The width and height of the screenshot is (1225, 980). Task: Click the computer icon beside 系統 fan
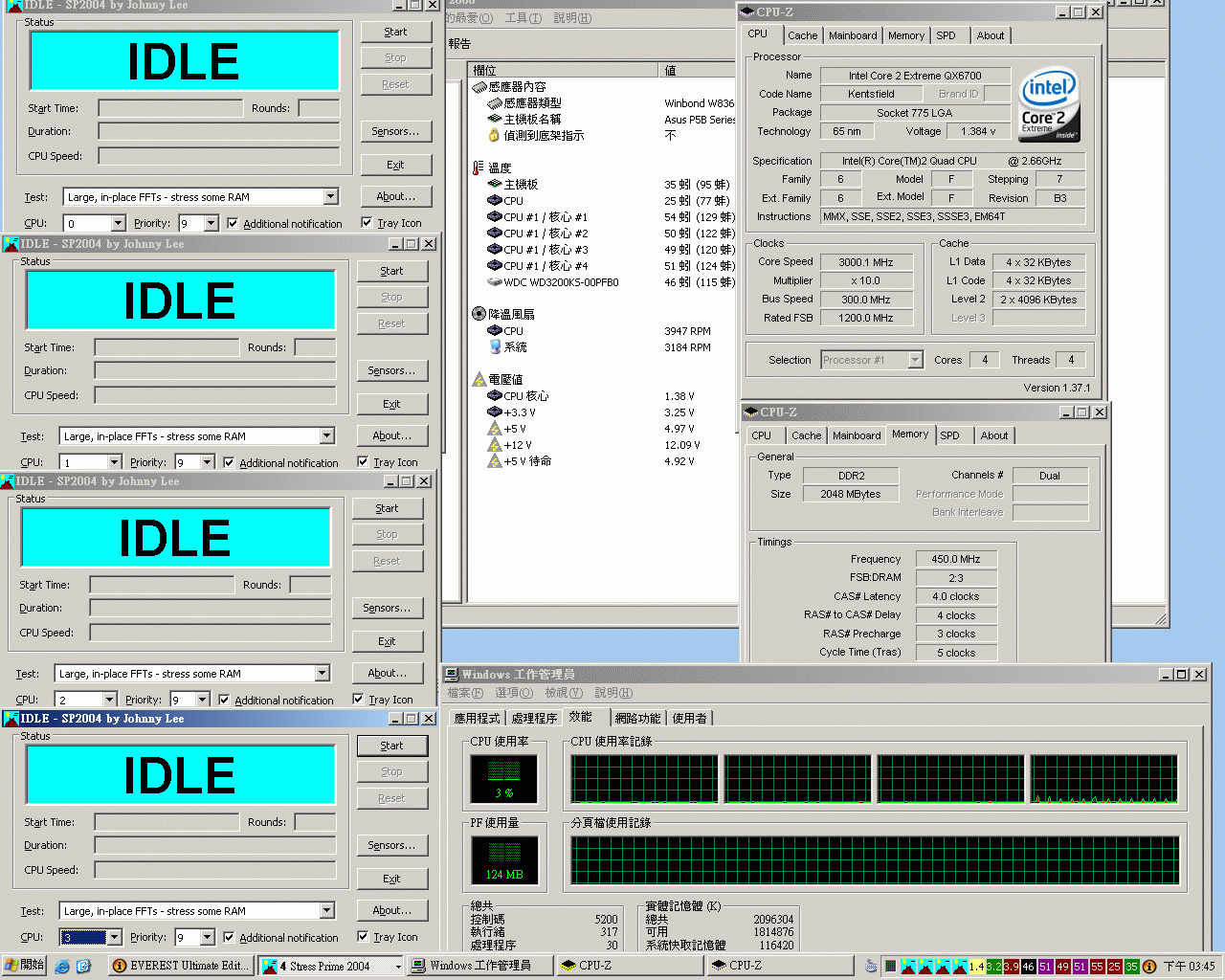pyautogui.click(x=495, y=347)
